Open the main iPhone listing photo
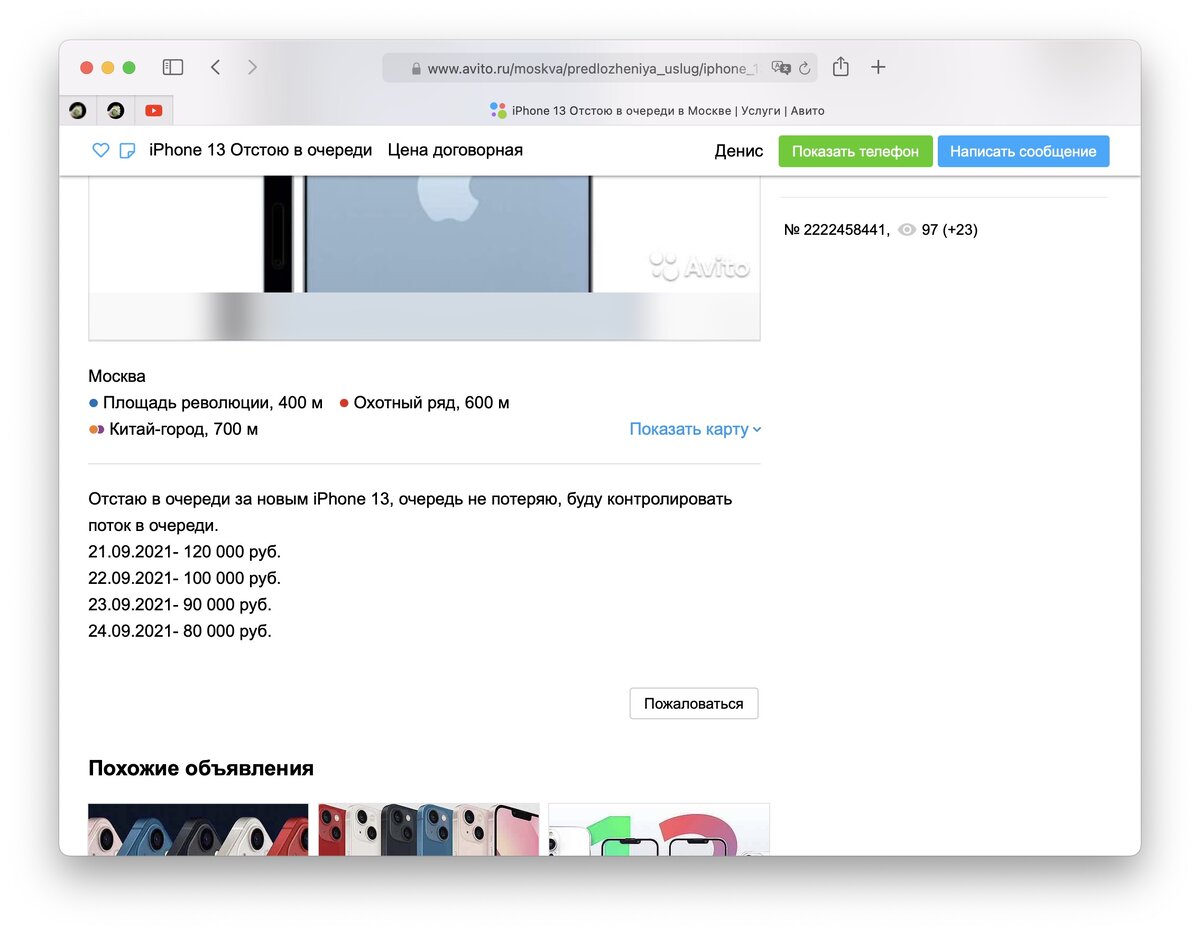This screenshot has height=934, width=1200. tap(424, 257)
